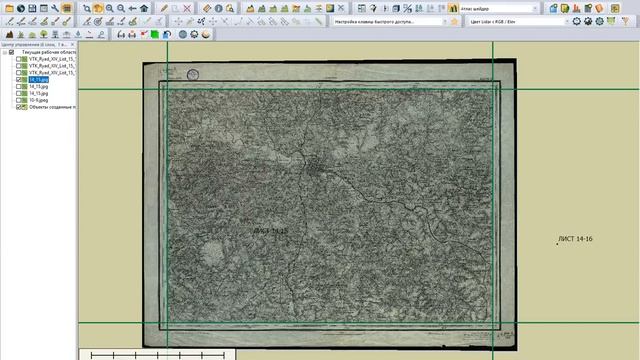
Task: Select the Feature Info tool
Action: click(218, 8)
